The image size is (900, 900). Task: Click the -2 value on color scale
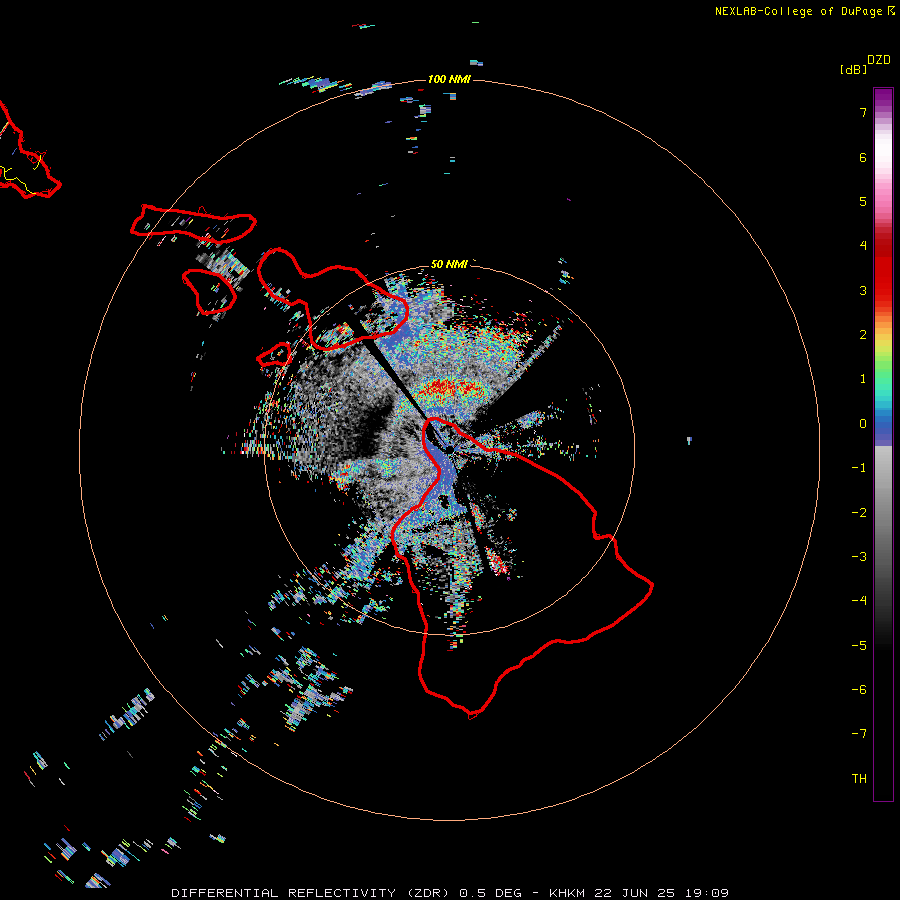[x=859, y=512]
